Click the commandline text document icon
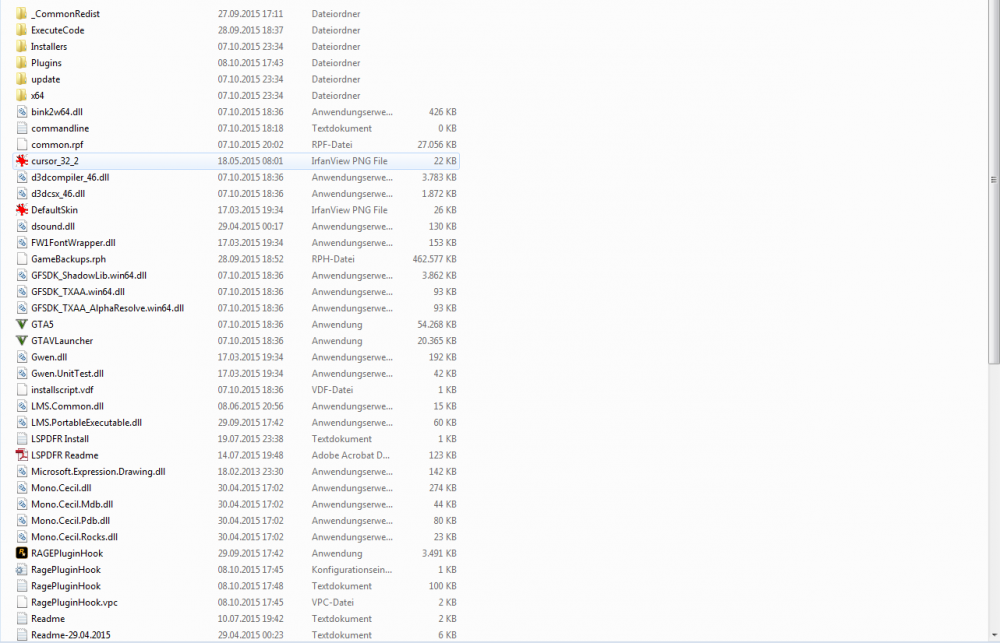Viewport: 1000px width, 643px height. tap(22, 128)
